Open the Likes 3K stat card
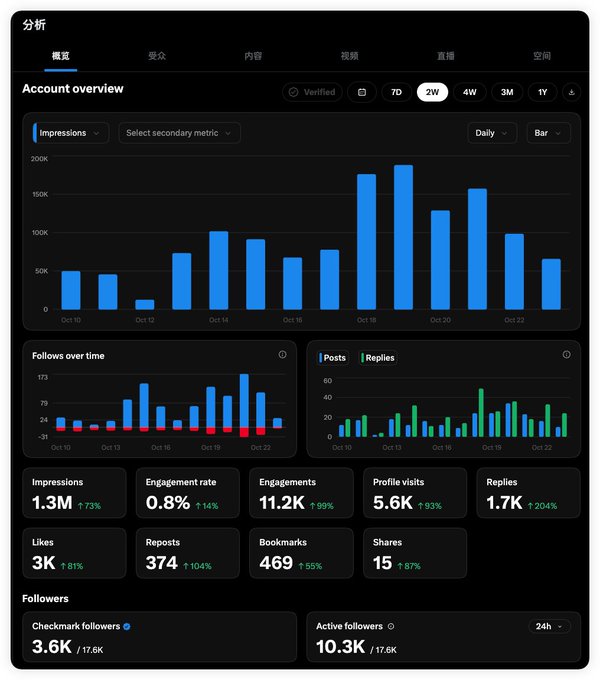600x680 pixels. [x=74, y=553]
